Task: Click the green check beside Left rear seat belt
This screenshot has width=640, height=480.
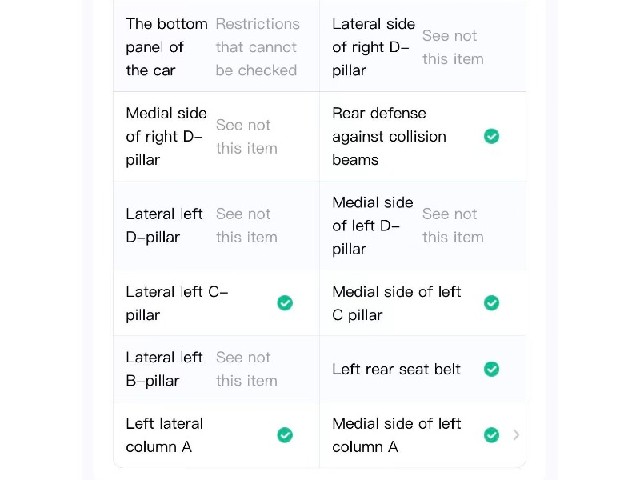Action: [491, 369]
